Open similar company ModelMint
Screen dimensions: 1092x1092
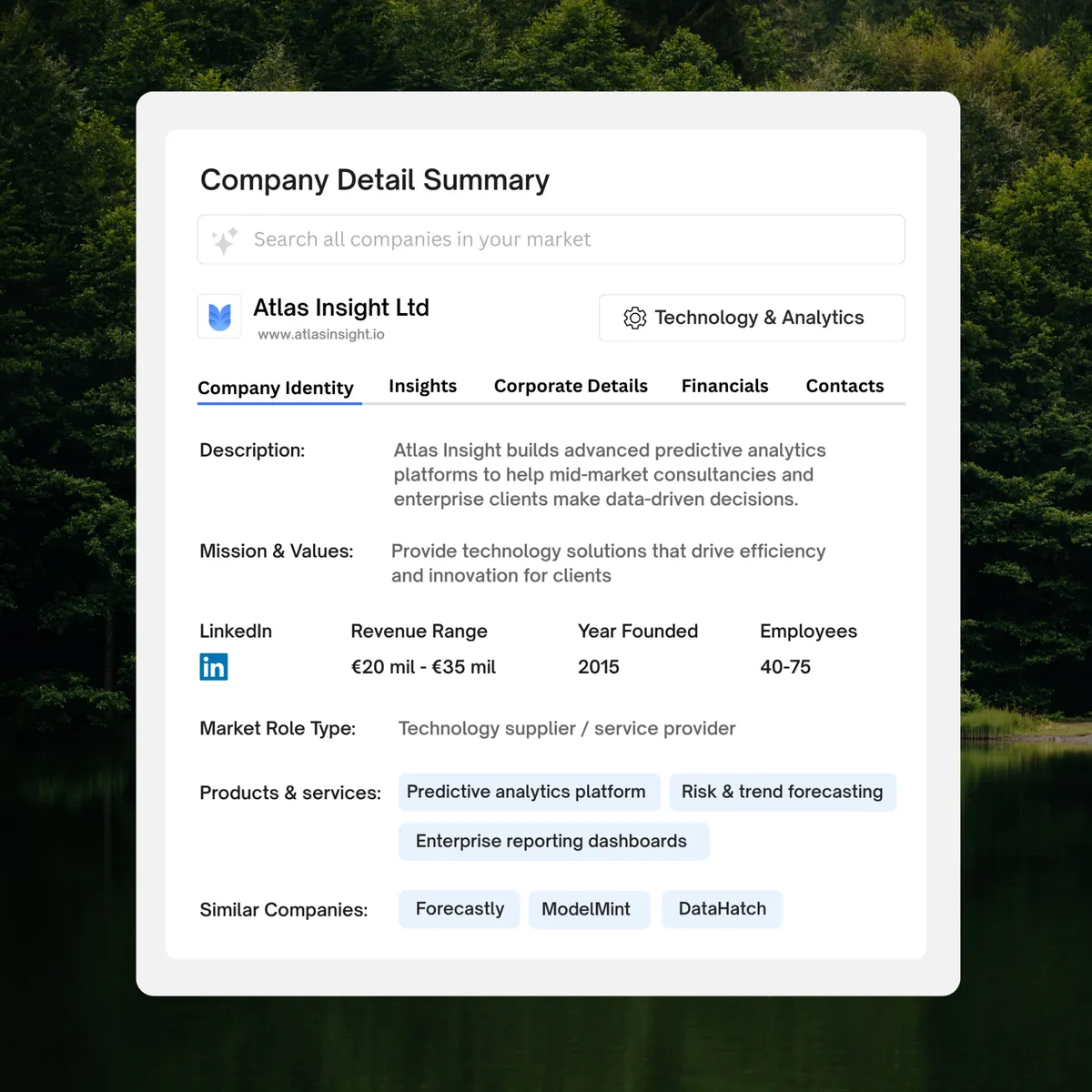click(586, 909)
